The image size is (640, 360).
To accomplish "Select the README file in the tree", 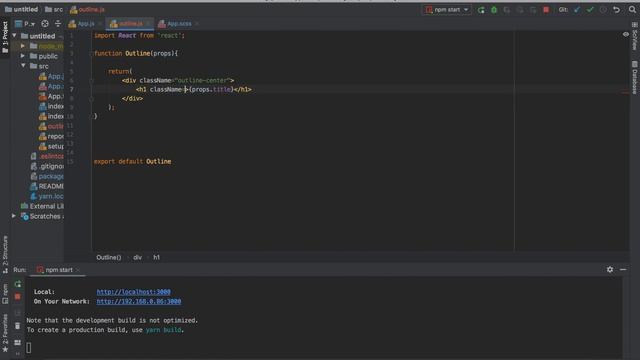I will pyautogui.click(x=47, y=186).
